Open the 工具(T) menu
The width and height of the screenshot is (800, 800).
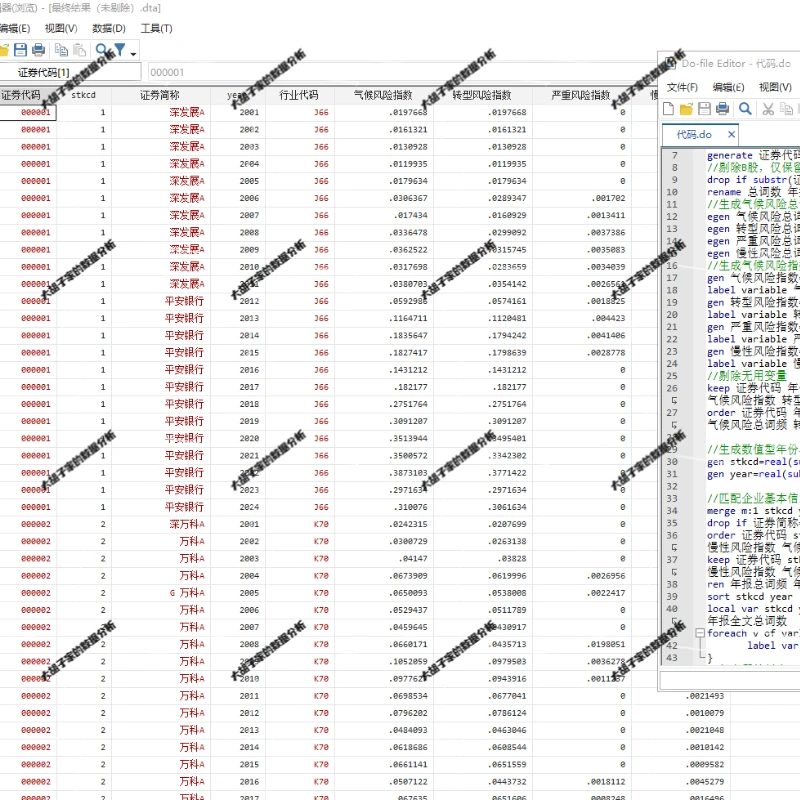pos(156,29)
